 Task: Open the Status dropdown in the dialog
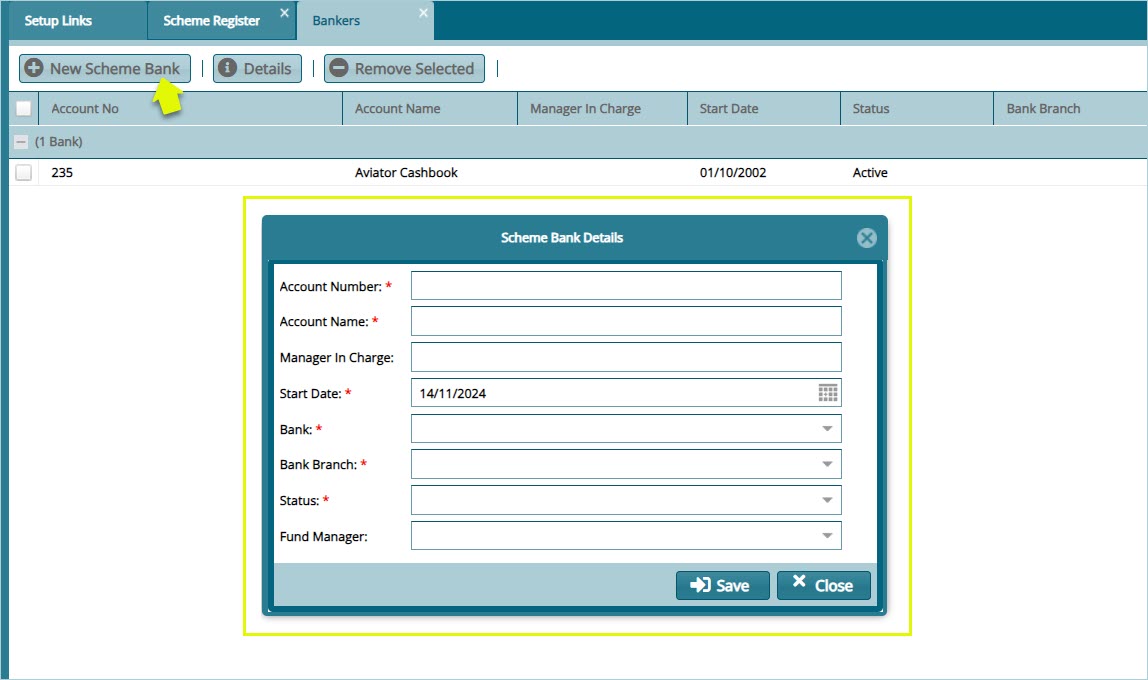tap(827, 500)
